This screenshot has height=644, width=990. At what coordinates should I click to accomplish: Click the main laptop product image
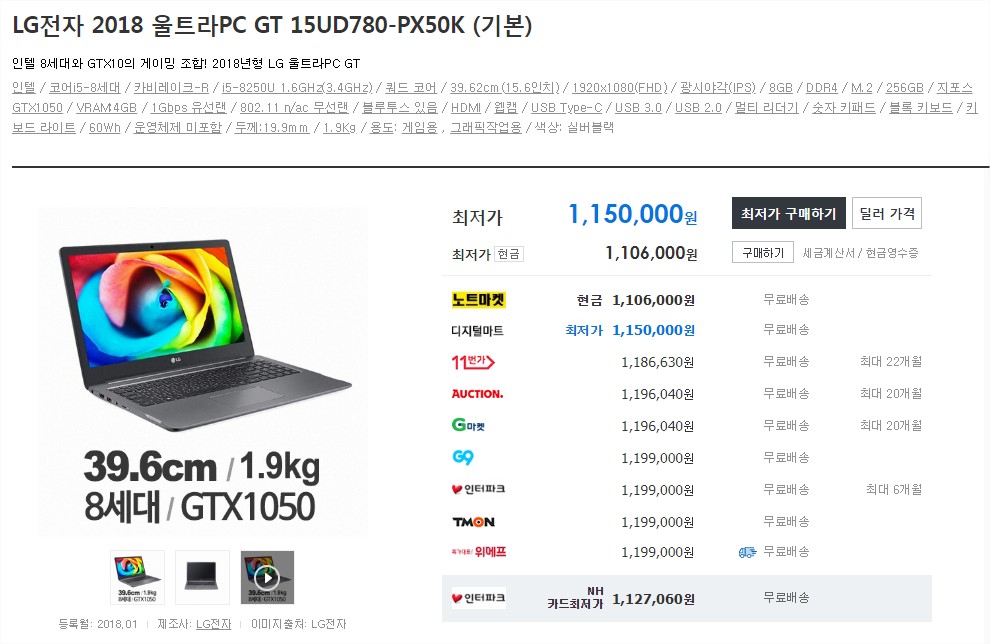pos(203,373)
